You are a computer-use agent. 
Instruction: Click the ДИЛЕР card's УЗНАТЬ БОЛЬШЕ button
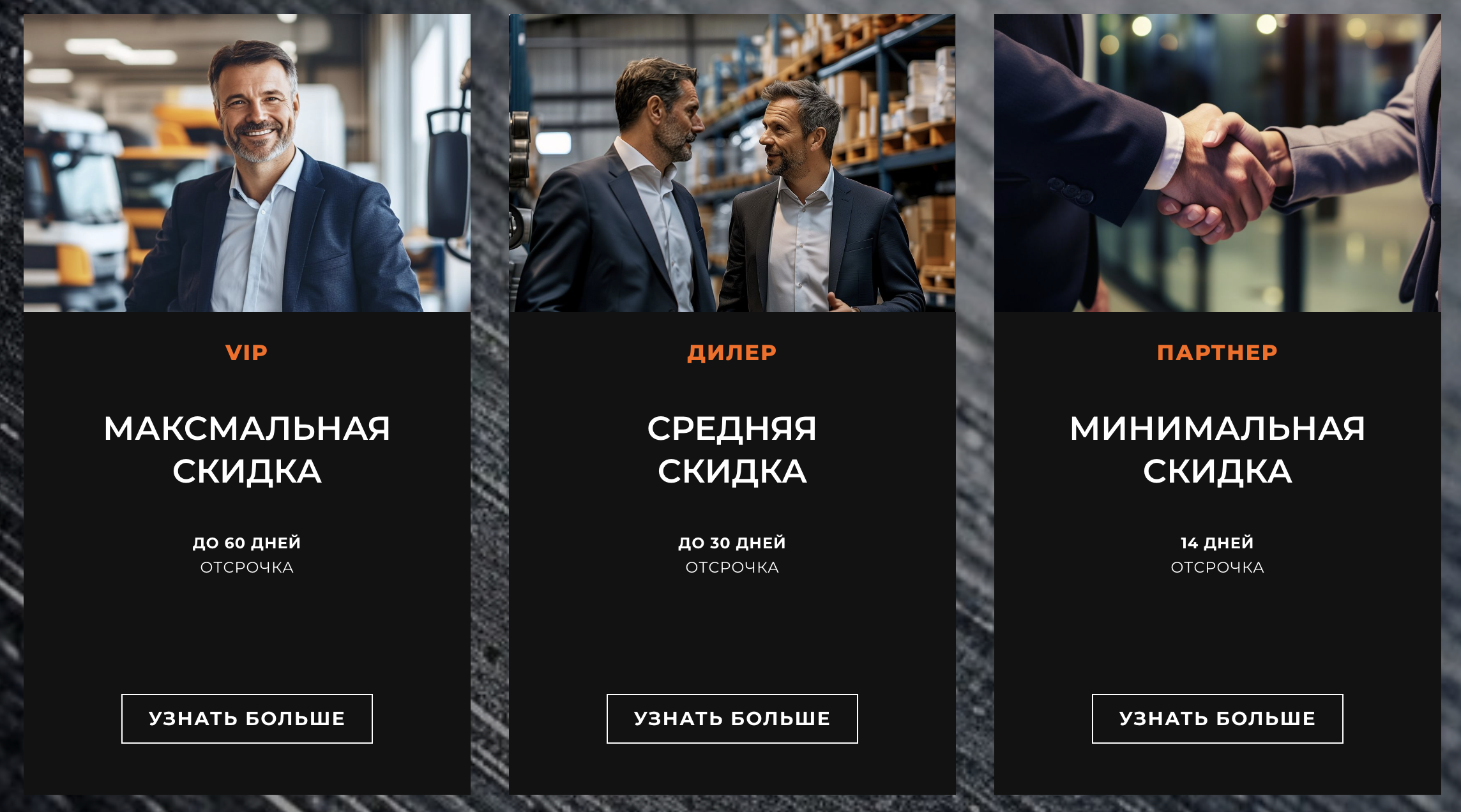coord(732,719)
